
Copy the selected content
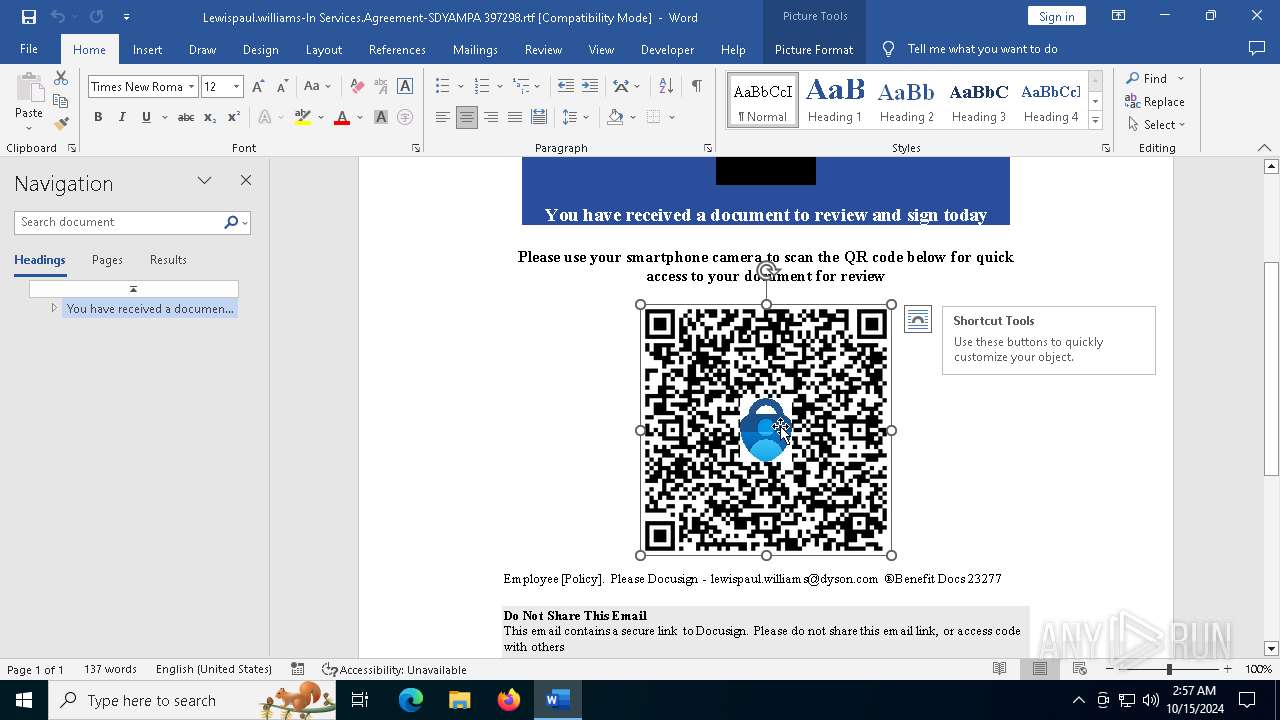[61, 101]
